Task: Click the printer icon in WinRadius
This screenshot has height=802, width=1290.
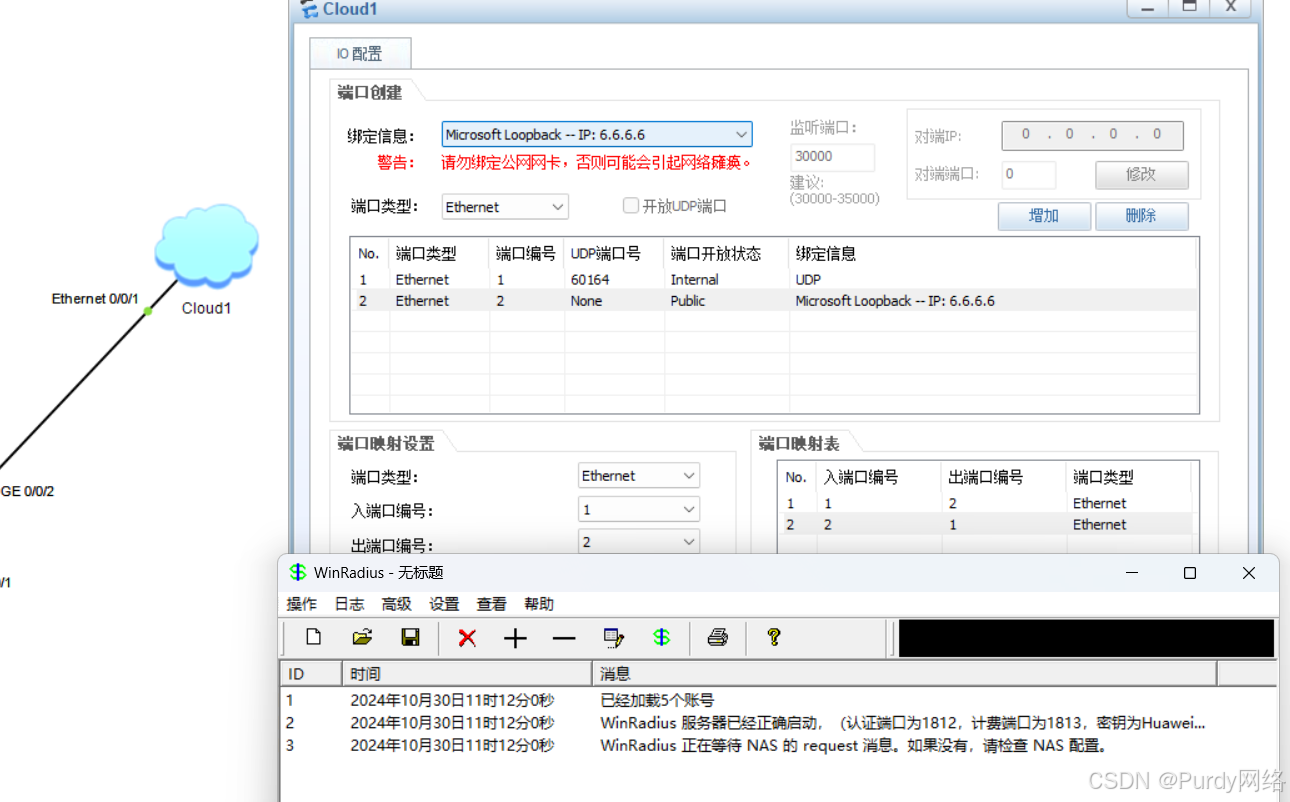Action: (718, 637)
